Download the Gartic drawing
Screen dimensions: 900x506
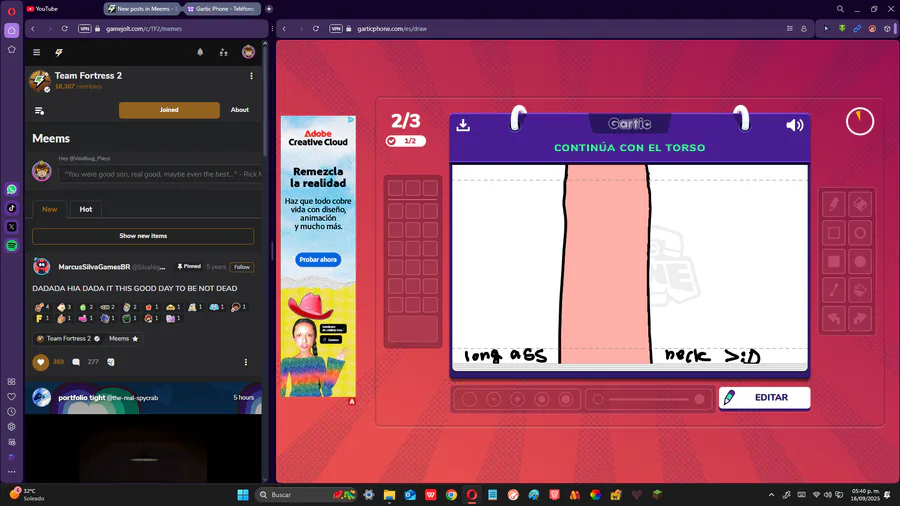(x=463, y=124)
